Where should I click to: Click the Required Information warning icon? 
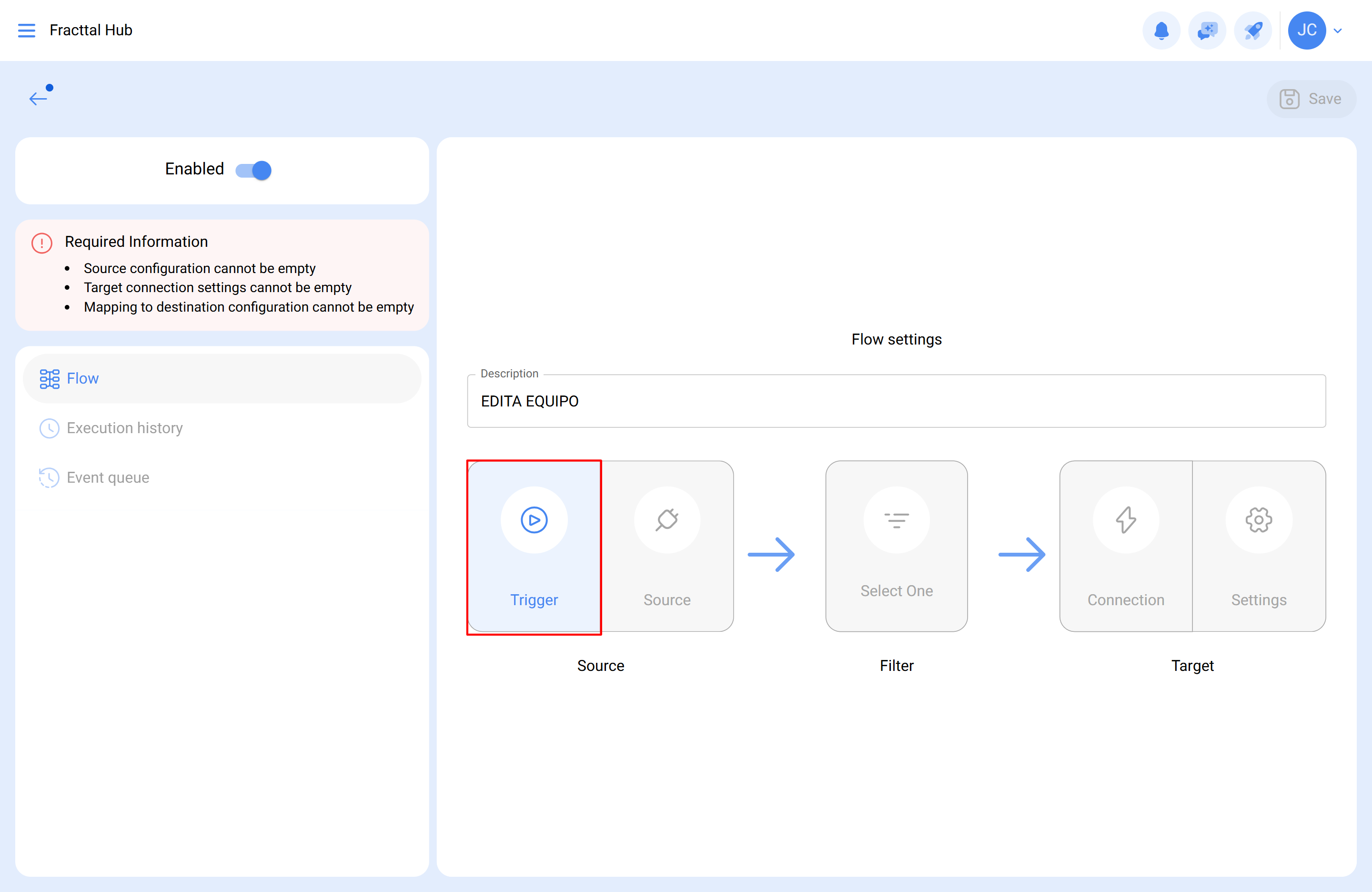click(41, 243)
